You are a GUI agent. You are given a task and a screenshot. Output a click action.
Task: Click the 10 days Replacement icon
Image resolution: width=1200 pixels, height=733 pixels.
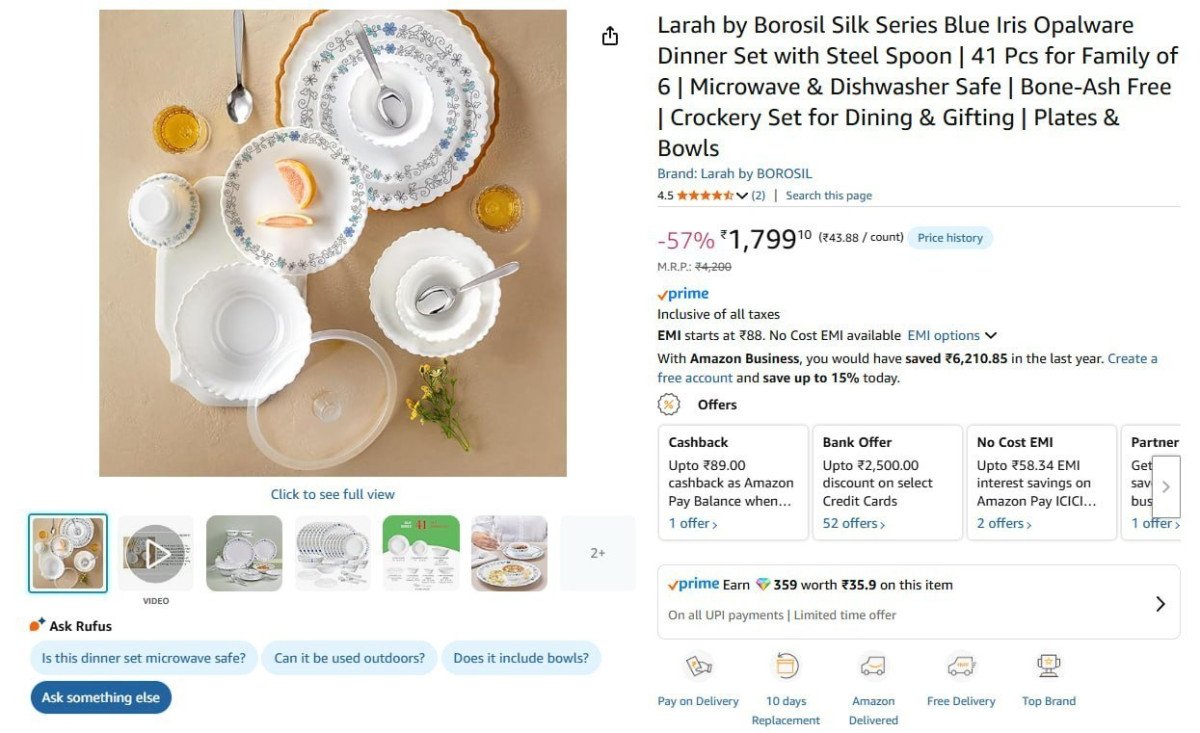point(785,665)
